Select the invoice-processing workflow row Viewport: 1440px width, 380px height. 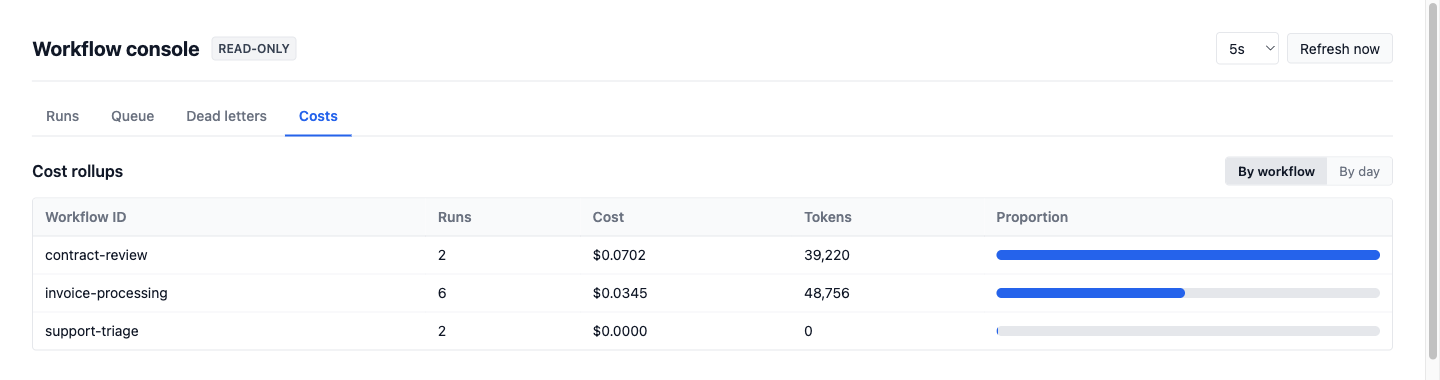[x=712, y=293]
